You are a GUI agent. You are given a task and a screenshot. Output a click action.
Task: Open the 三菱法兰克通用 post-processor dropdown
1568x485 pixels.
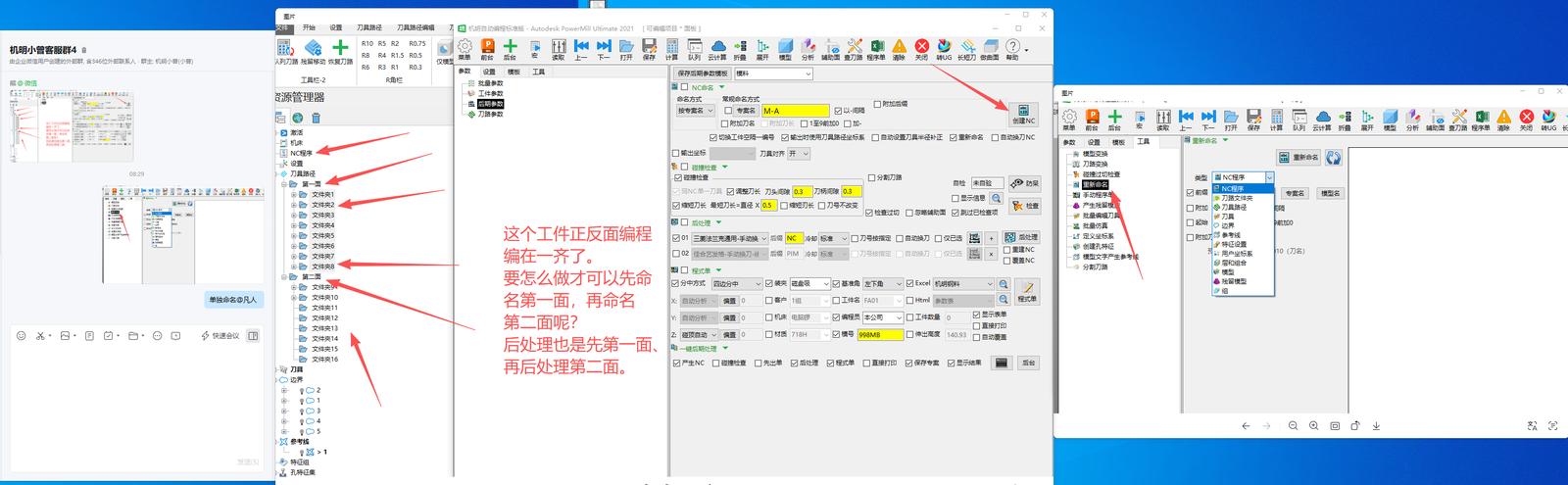tap(729, 238)
